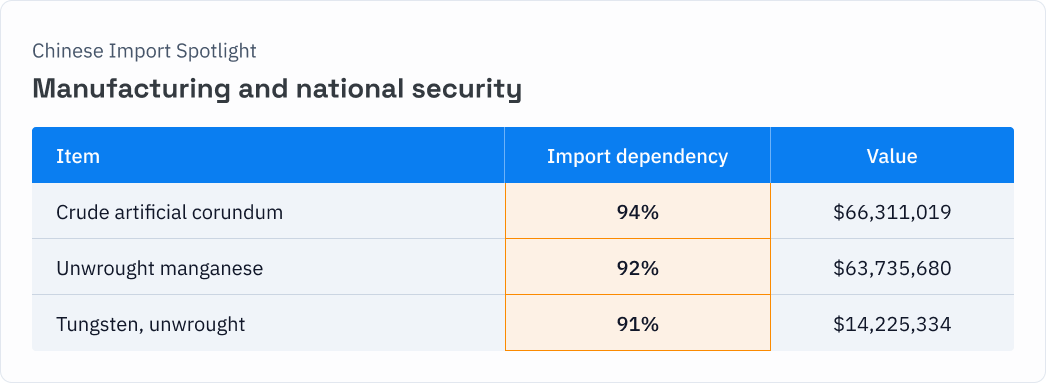Click the 'Item' column header

point(268,155)
